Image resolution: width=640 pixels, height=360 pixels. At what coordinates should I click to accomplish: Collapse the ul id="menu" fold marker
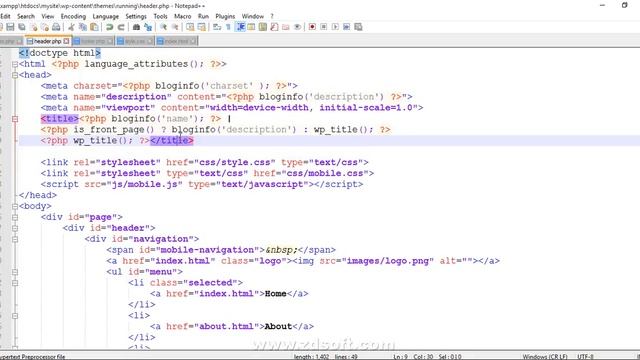coord(15,272)
